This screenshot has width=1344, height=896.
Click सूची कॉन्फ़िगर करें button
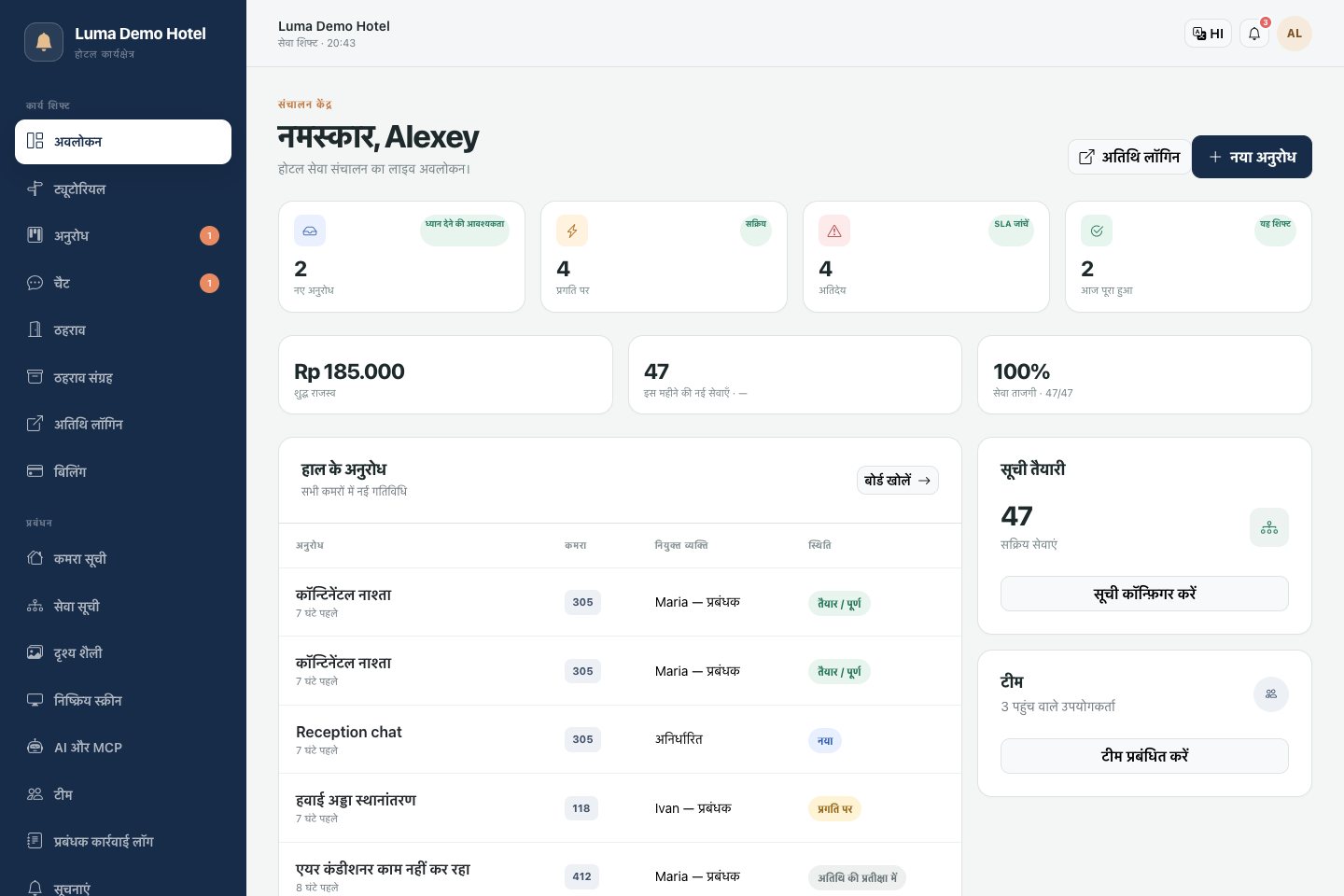[x=1144, y=594]
